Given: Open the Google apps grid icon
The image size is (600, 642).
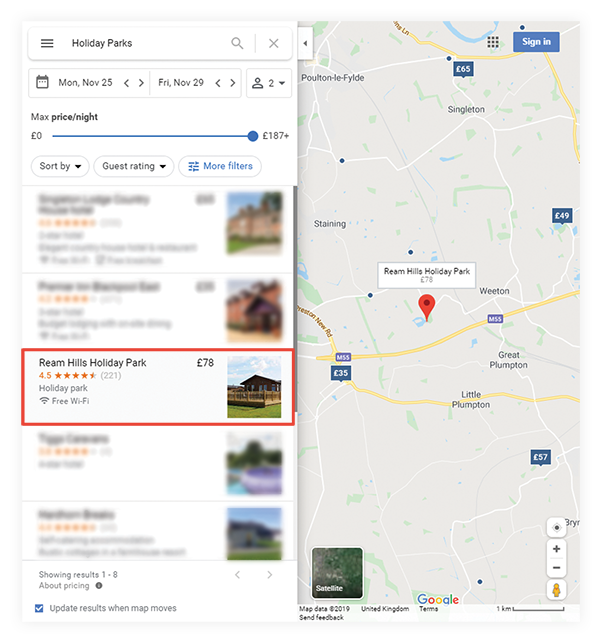Looking at the screenshot, I should pyautogui.click(x=493, y=42).
